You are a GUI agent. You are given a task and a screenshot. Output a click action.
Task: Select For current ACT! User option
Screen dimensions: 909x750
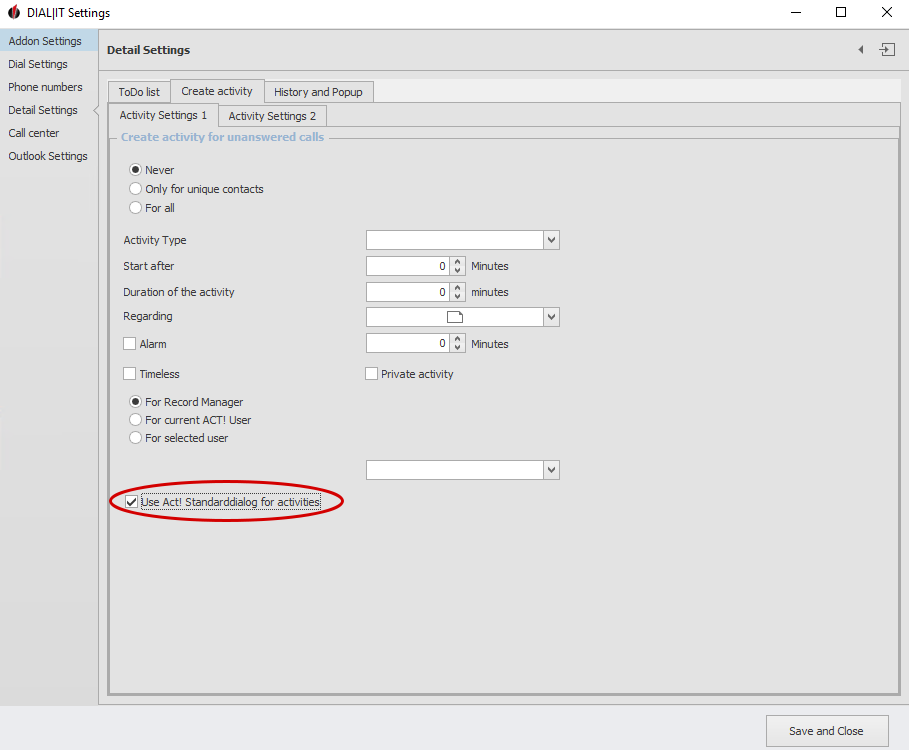[135, 420]
